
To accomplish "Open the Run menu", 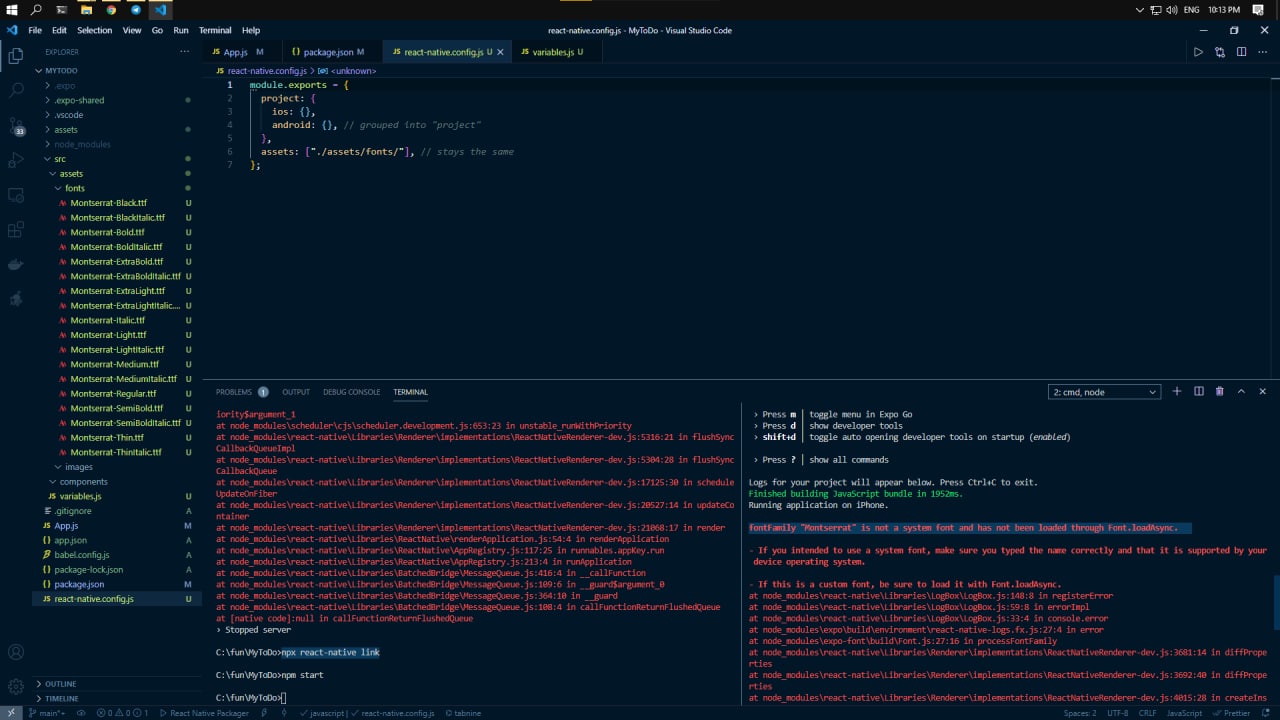I will tap(181, 30).
